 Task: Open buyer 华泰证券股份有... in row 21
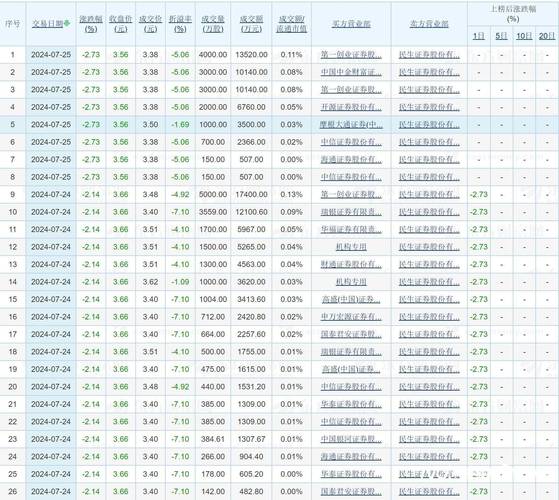351,404
